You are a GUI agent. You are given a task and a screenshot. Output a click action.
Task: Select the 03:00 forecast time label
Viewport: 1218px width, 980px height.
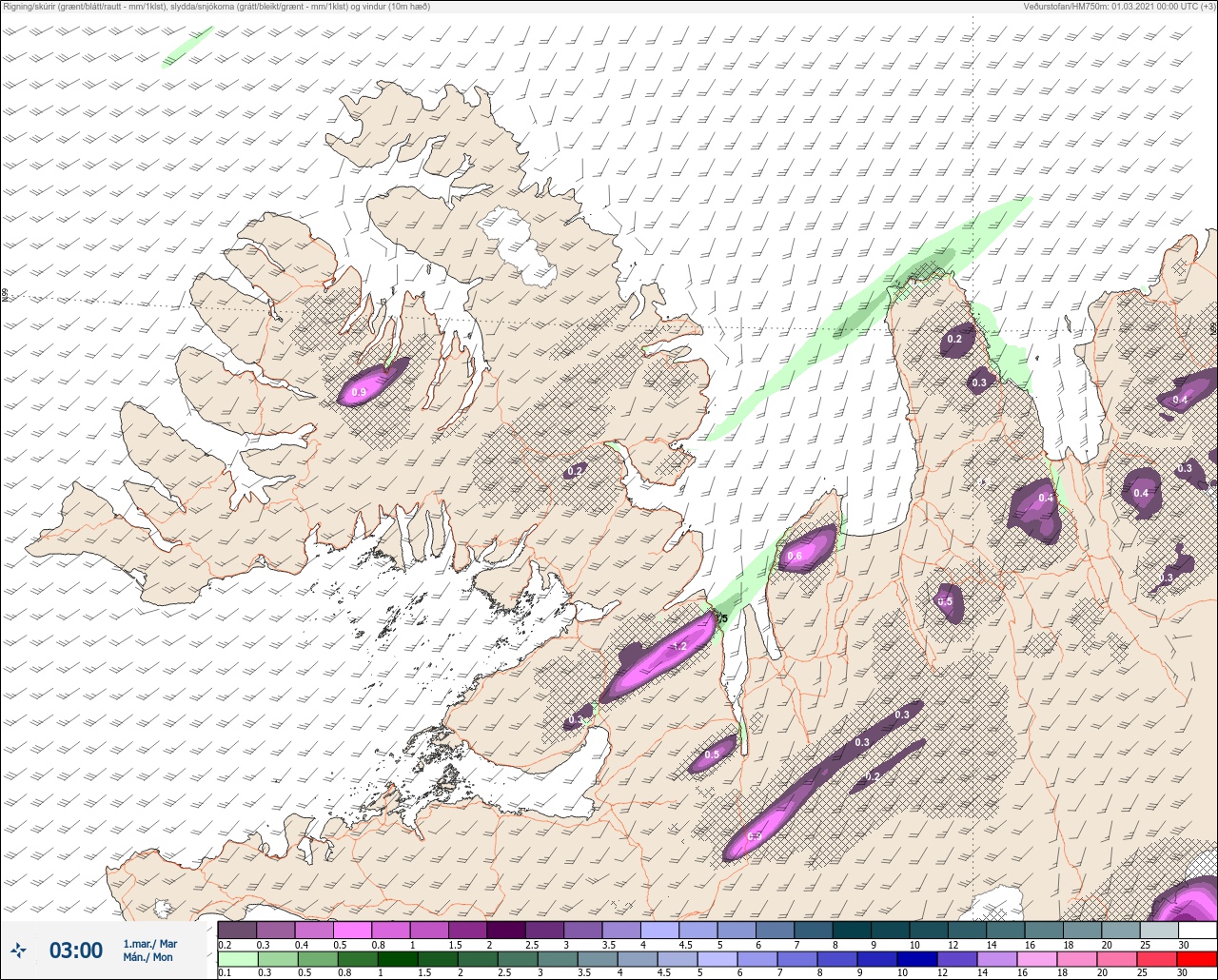(76, 950)
